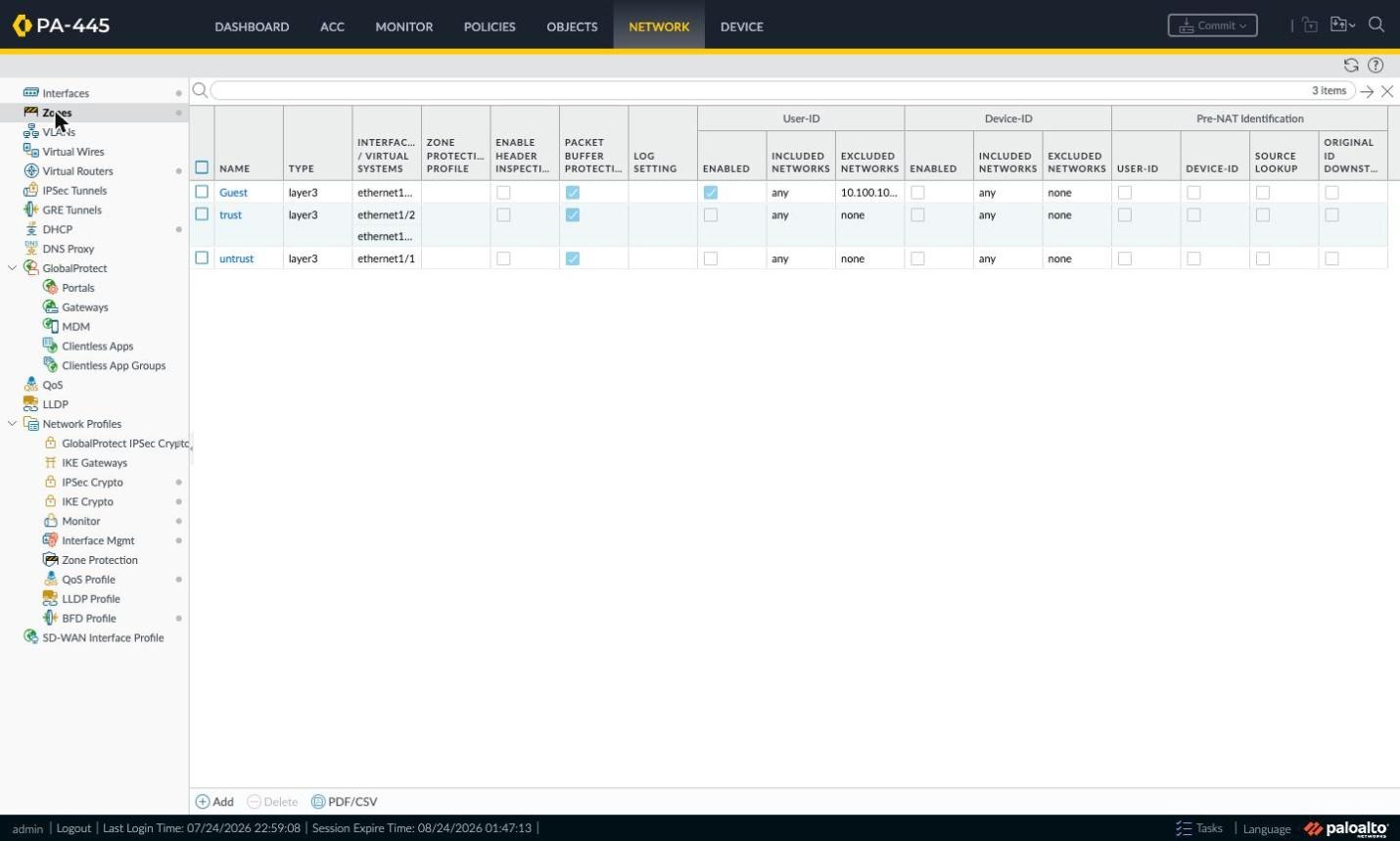The width and height of the screenshot is (1400, 841).
Task: Open LLDP settings
Action: (x=55, y=404)
